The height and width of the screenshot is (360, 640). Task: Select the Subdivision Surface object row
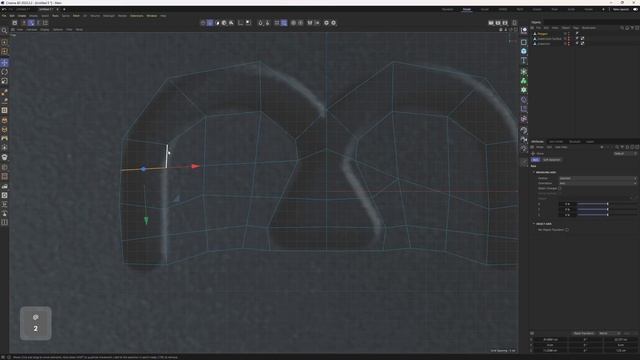point(549,39)
